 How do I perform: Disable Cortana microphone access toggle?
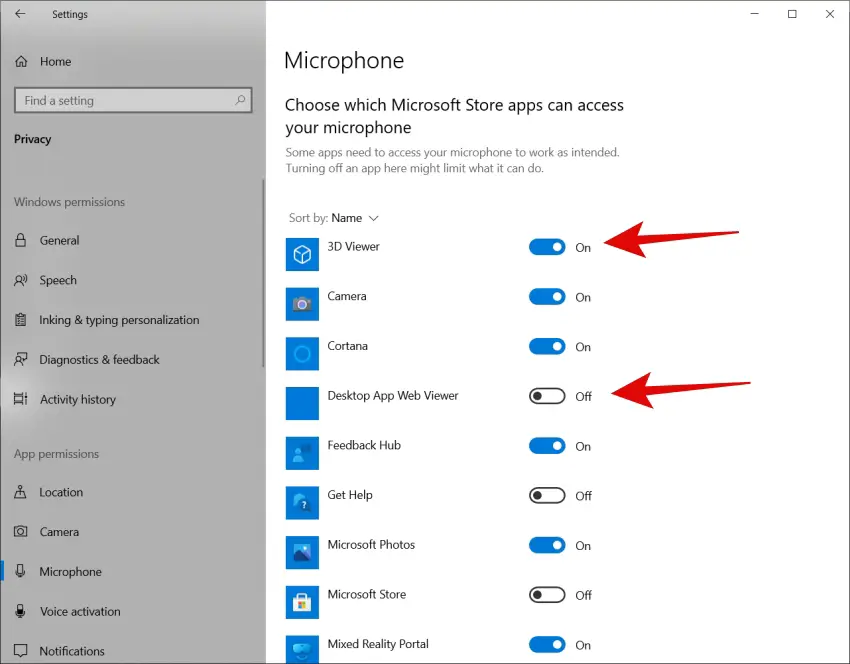point(547,346)
